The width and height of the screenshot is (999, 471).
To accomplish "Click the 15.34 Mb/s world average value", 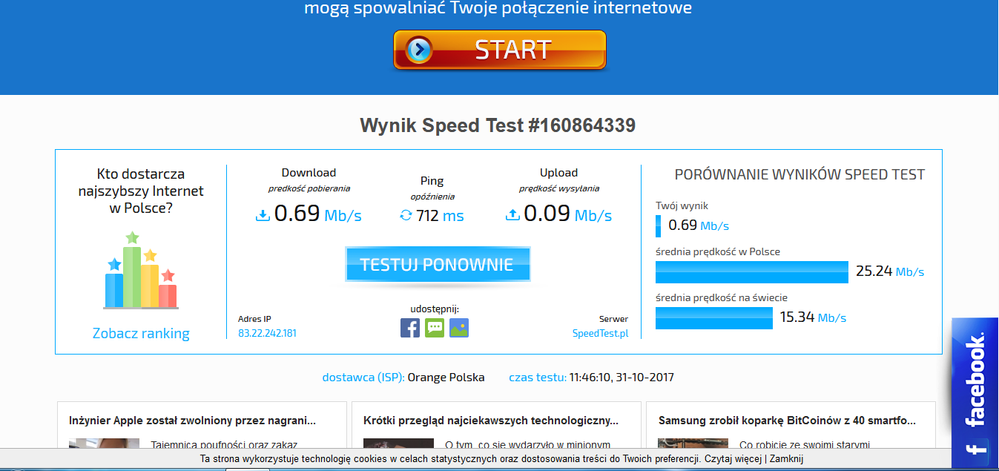I will [x=813, y=317].
